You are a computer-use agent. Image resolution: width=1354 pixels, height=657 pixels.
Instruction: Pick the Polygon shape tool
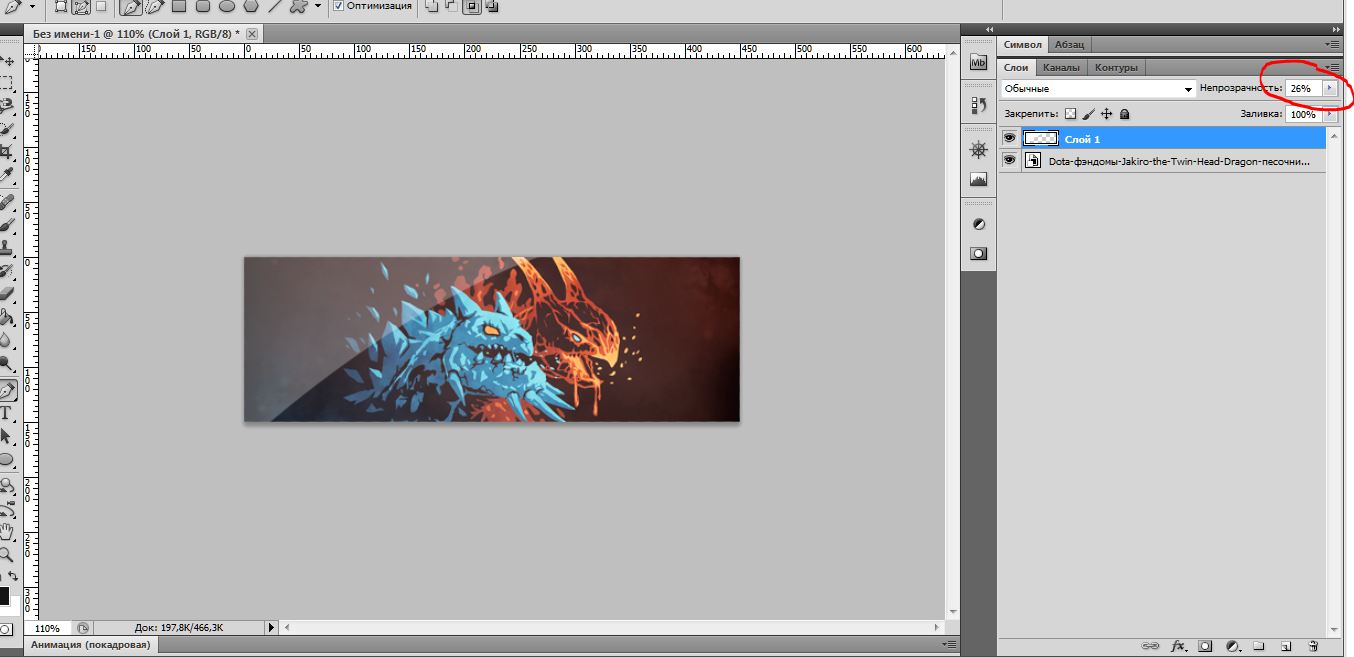pyautogui.click(x=251, y=6)
